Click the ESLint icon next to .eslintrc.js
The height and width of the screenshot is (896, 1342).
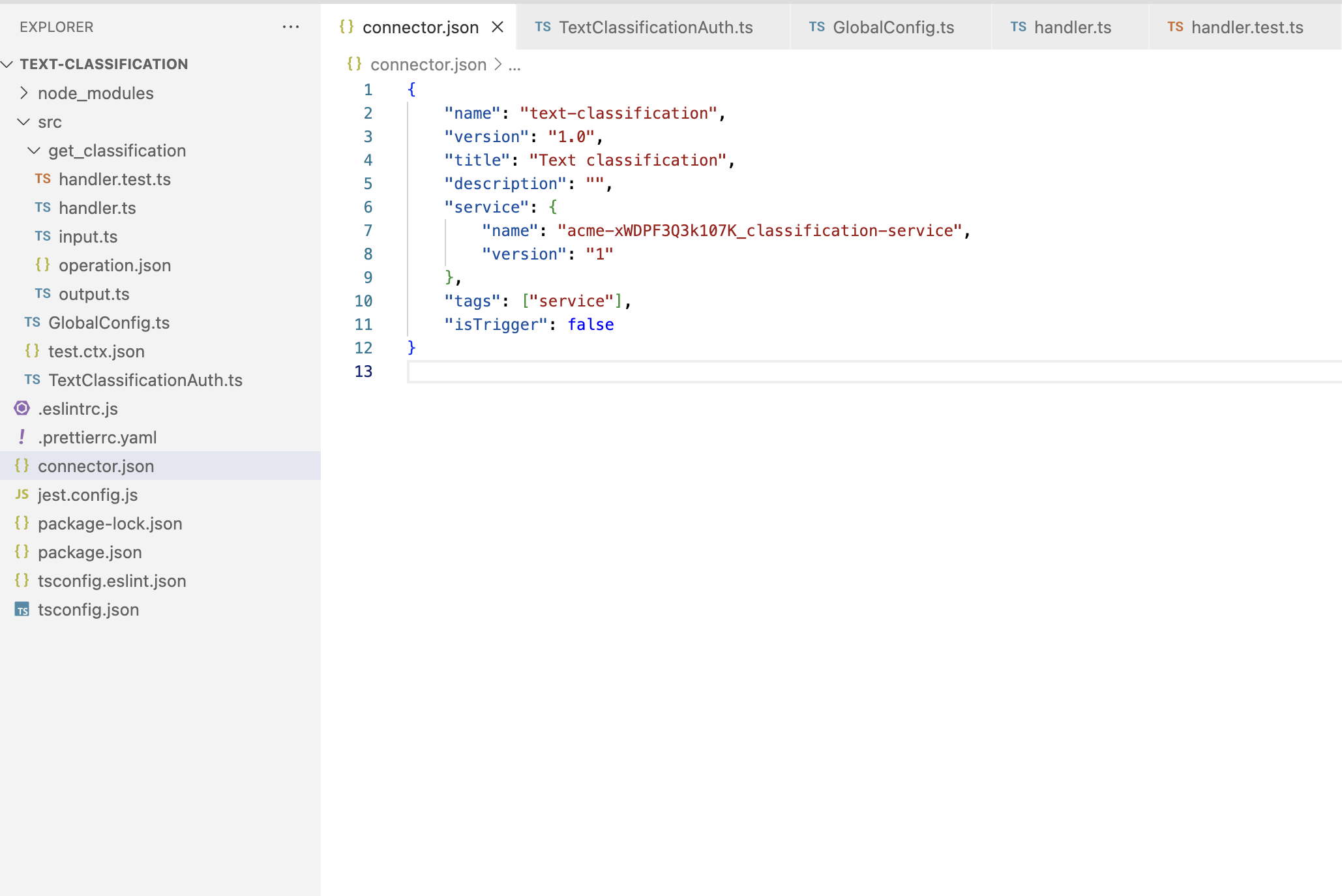click(x=22, y=408)
